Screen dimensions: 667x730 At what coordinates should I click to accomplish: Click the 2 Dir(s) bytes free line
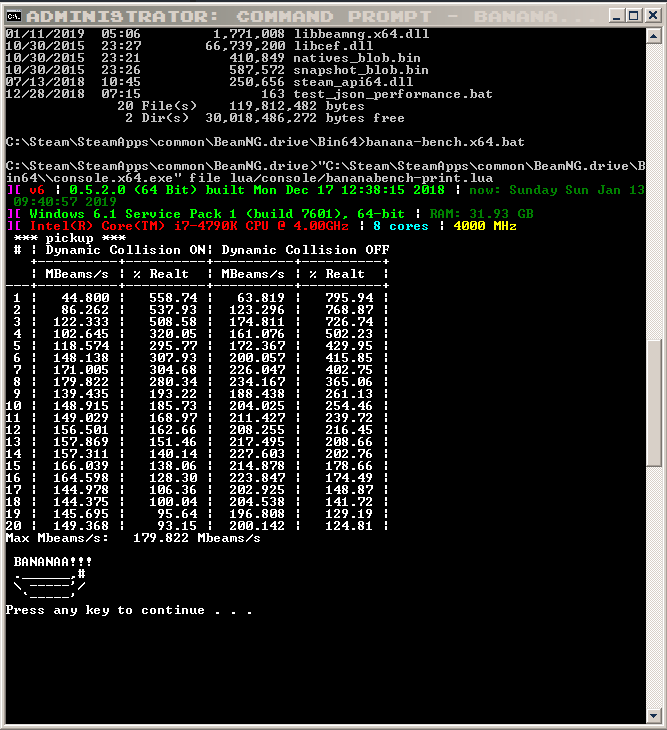click(x=265, y=118)
